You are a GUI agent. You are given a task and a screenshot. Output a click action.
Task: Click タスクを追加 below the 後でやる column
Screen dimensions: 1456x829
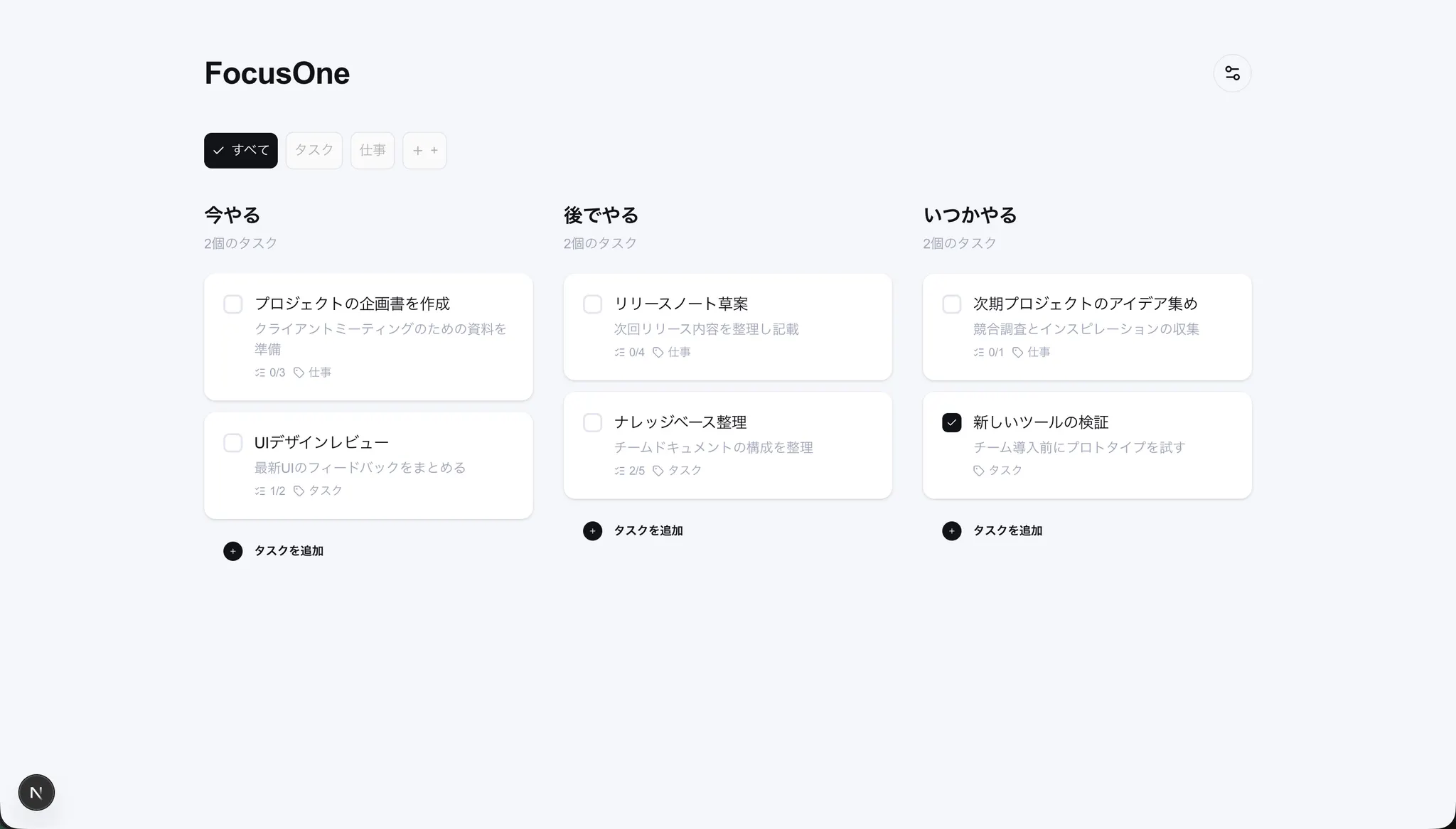[648, 530]
